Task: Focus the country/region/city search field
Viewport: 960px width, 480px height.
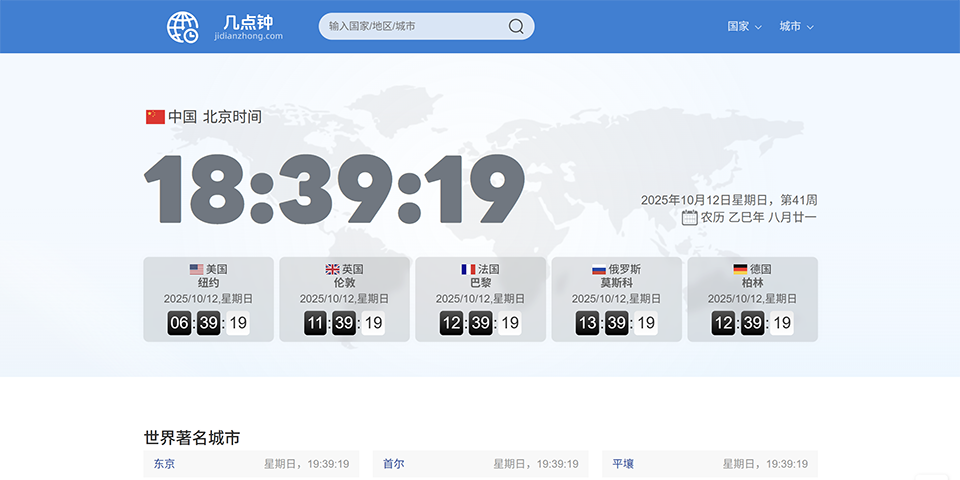Action: [415, 27]
